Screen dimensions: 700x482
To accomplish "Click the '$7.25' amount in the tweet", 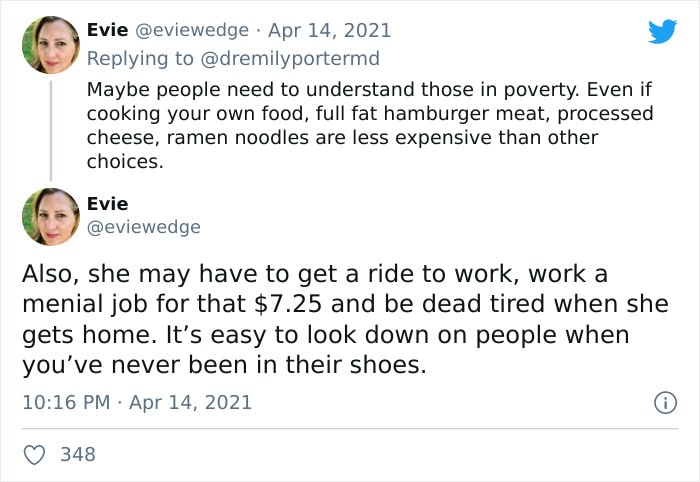I will [288, 304].
